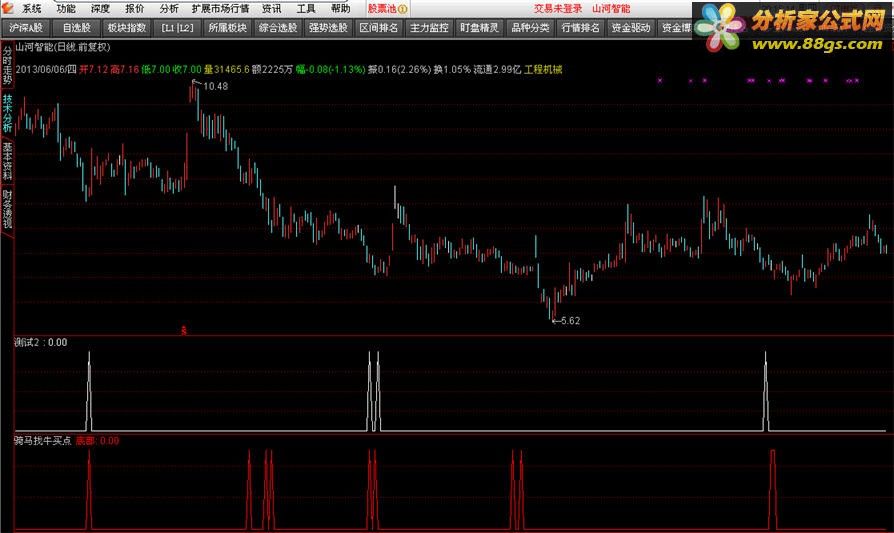The height and width of the screenshot is (533, 894).
Task: Click the 工程机械 sector label
Action: [543, 70]
